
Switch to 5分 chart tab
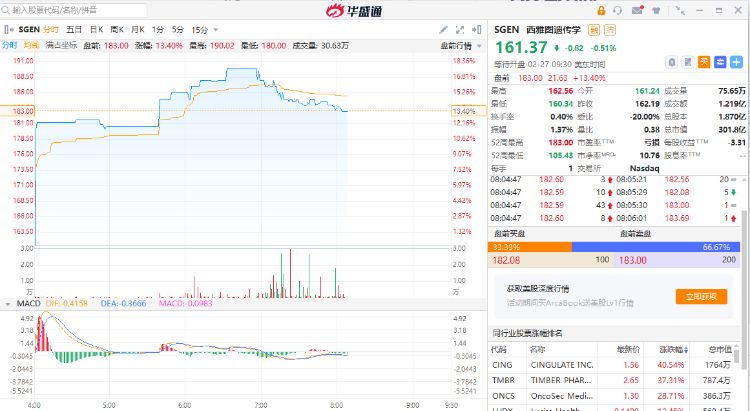pos(178,30)
